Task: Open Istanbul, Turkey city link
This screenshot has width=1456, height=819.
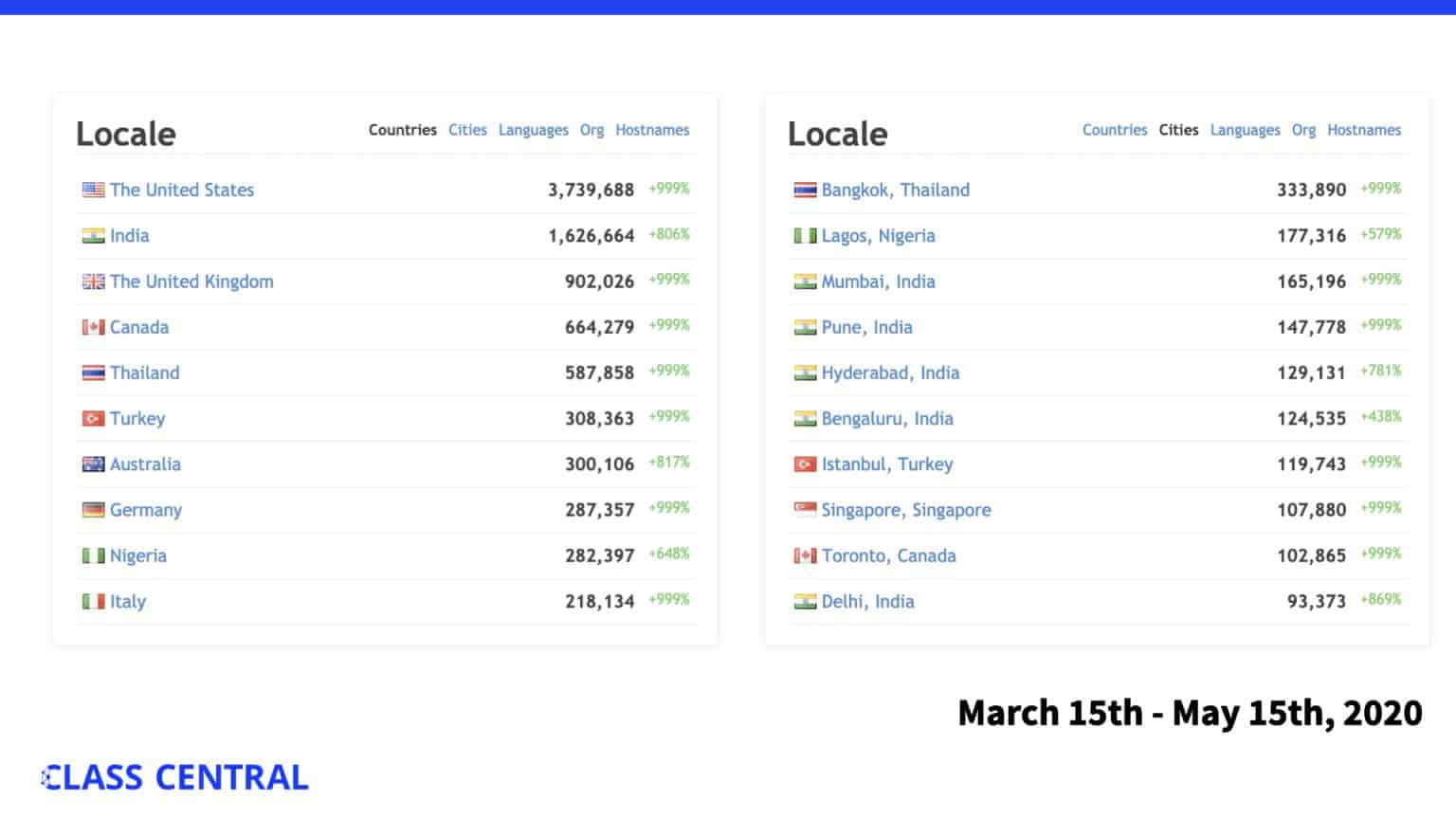Action: [x=887, y=465]
